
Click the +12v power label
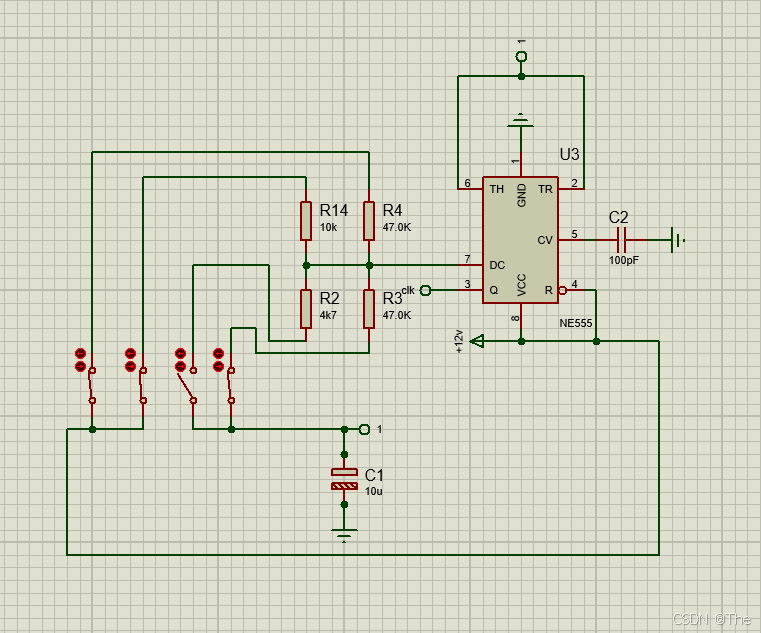coord(459,341)
